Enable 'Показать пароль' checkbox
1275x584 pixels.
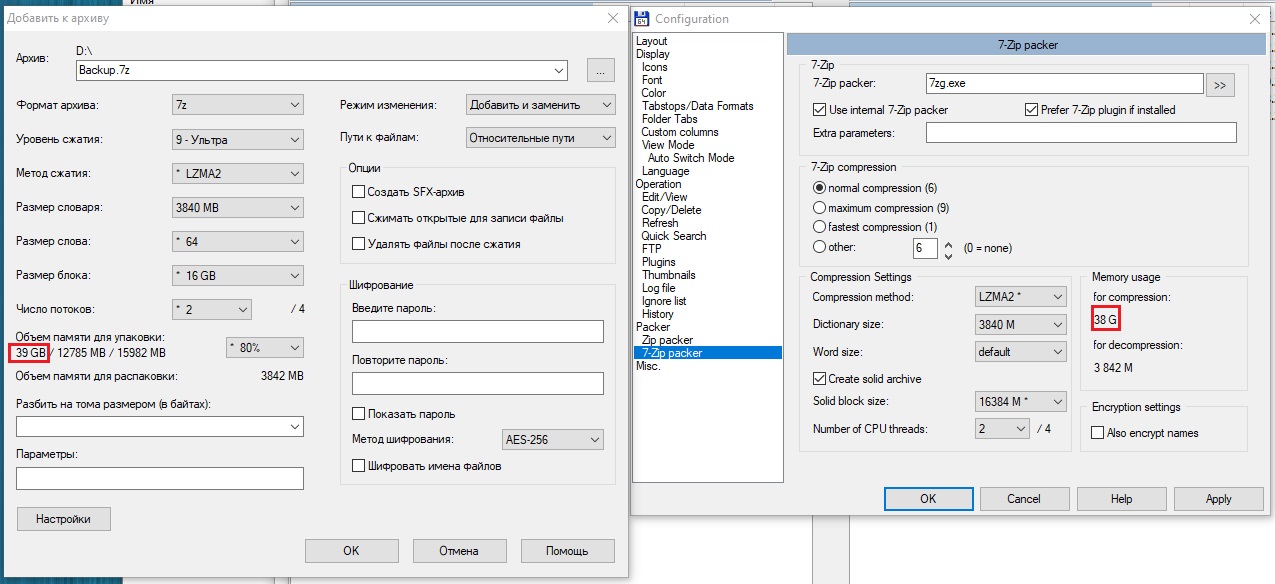(x=358, y=414)
